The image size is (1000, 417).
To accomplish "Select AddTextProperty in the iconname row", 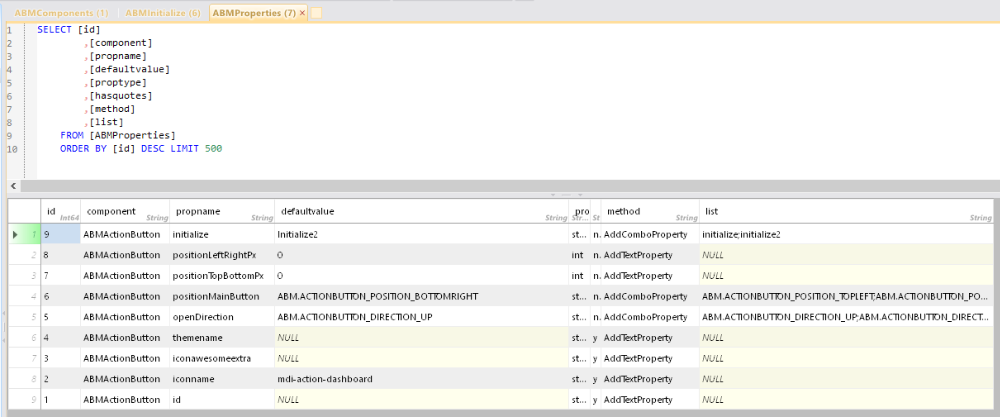I will click(650, 379).
